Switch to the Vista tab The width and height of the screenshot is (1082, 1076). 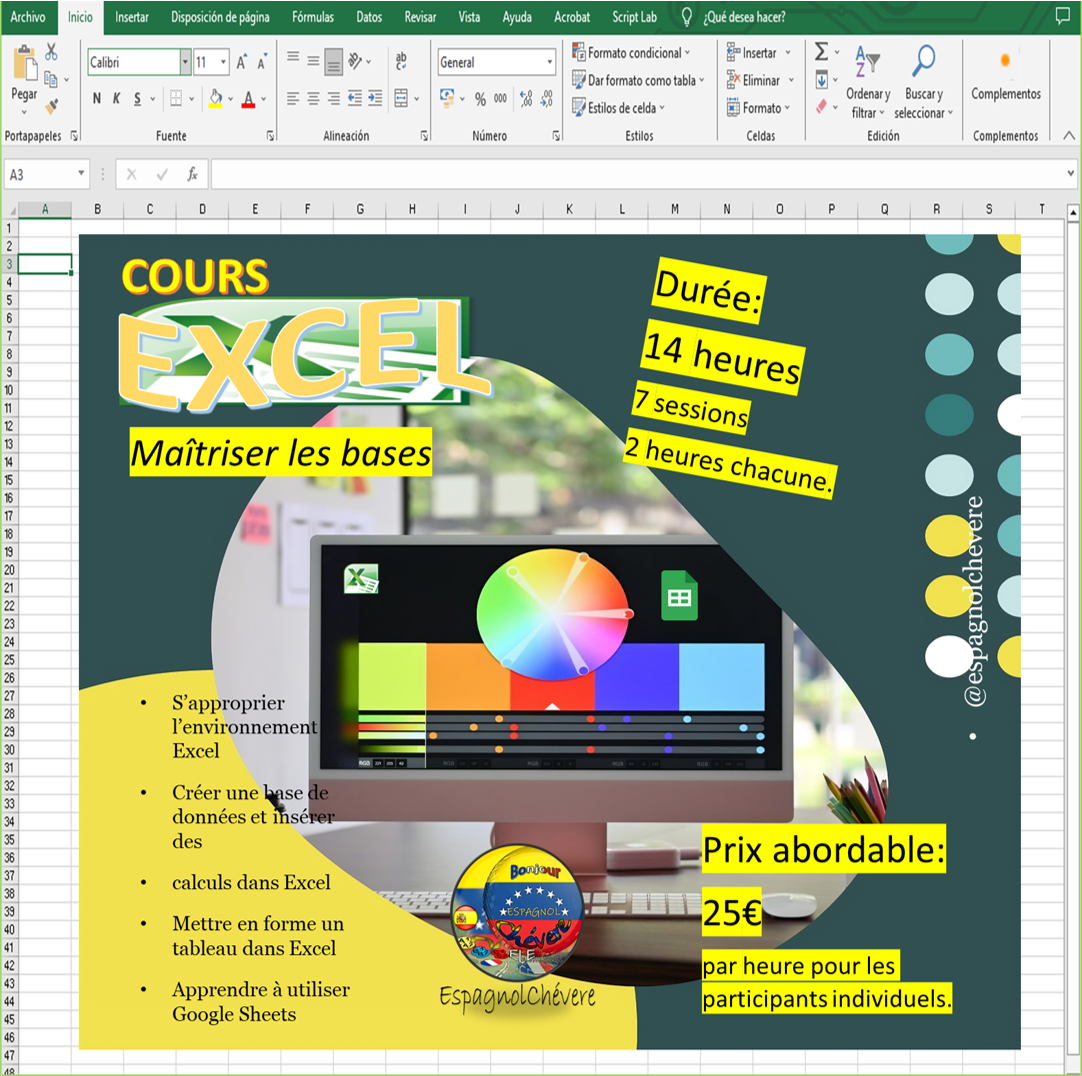[469, 17]
